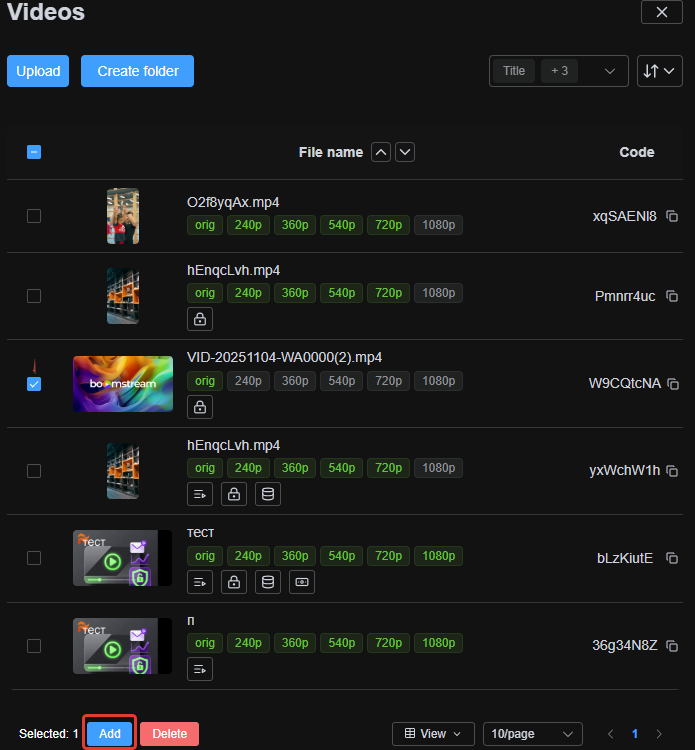Screen dimensions: 695x750
Task: Copy the code W9CQtcNA
Action: click(x=673, y=384)
